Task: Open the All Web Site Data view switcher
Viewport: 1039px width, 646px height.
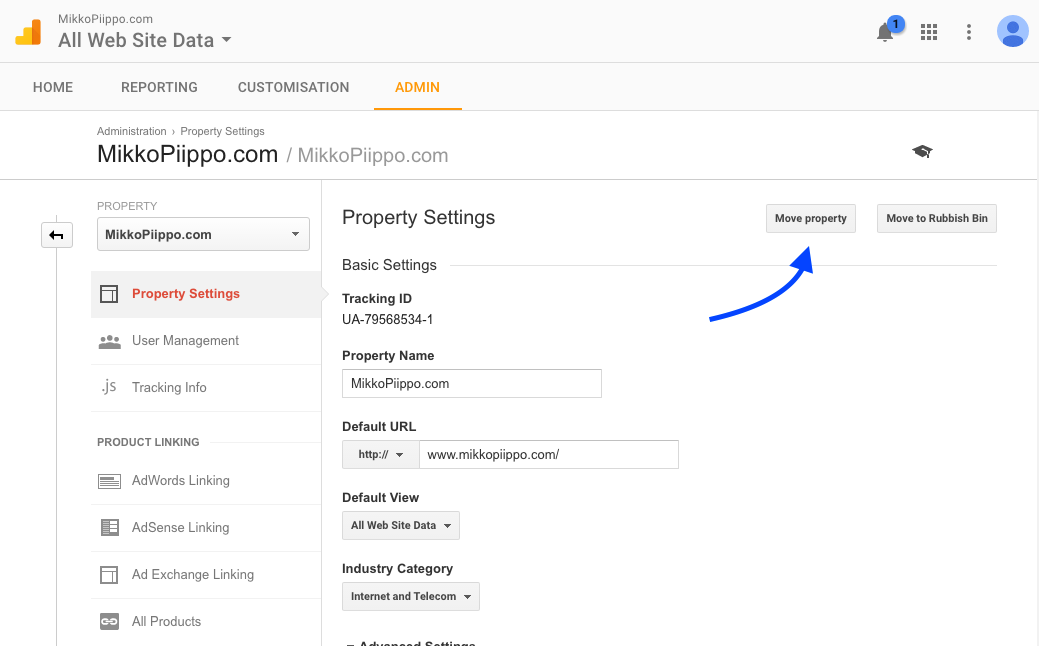Action: (x=145, y=40)
